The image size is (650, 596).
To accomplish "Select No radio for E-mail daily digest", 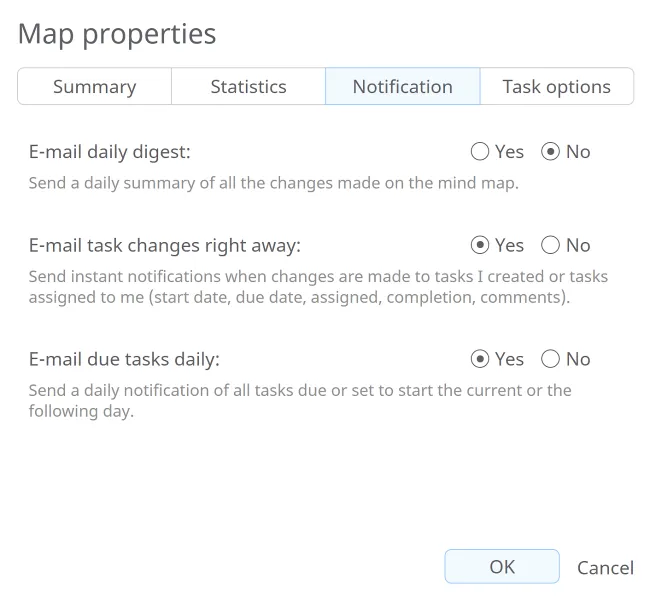I will (550, 152).
